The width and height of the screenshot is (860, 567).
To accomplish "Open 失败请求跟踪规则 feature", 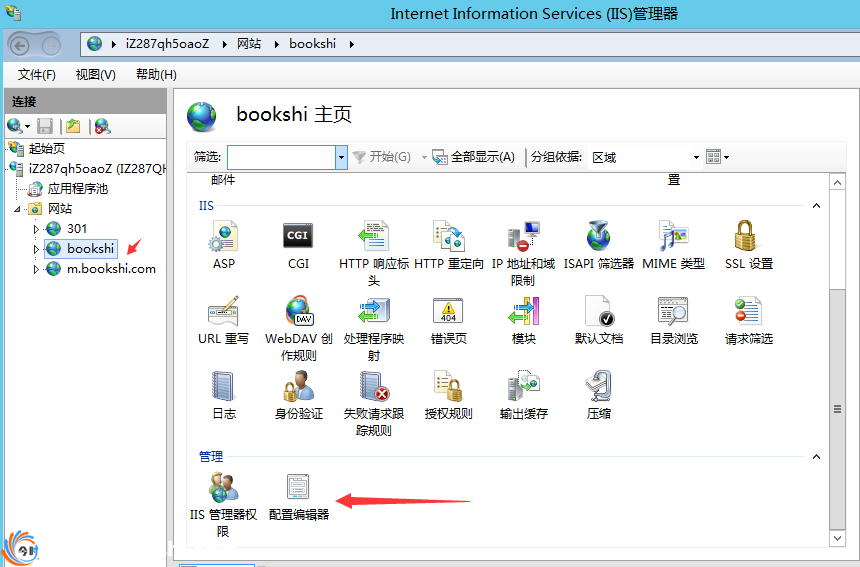I will [x=374, y=403].
